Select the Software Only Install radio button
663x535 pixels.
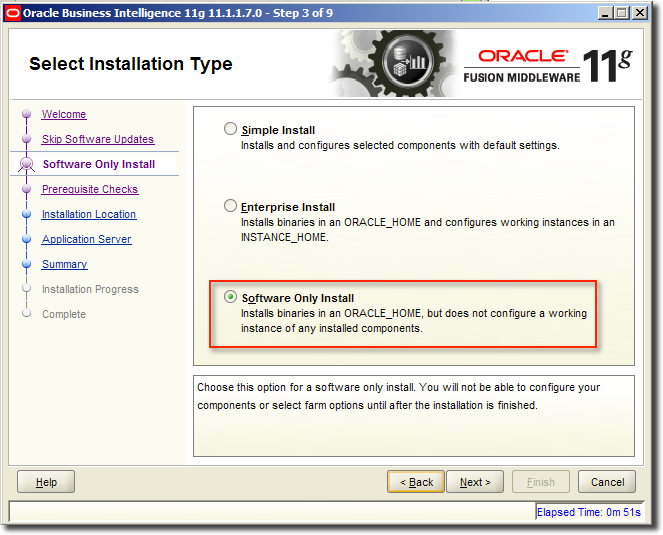(x=230, y=297)
